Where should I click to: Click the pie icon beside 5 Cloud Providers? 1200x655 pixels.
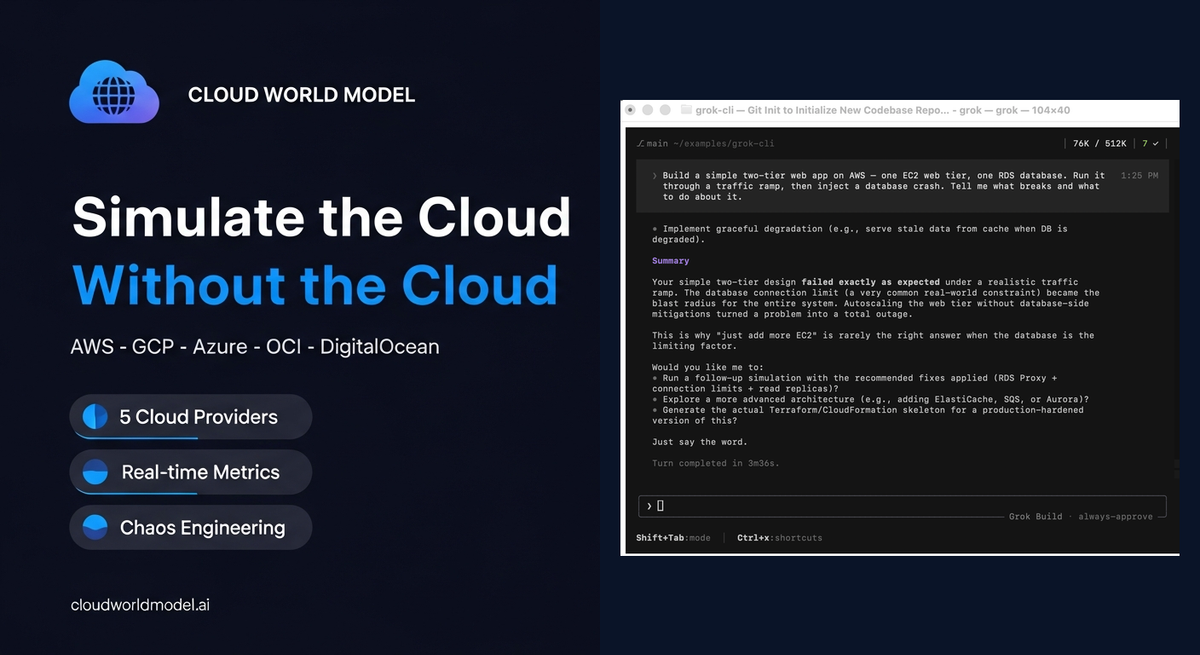click(x=95, y=417)
